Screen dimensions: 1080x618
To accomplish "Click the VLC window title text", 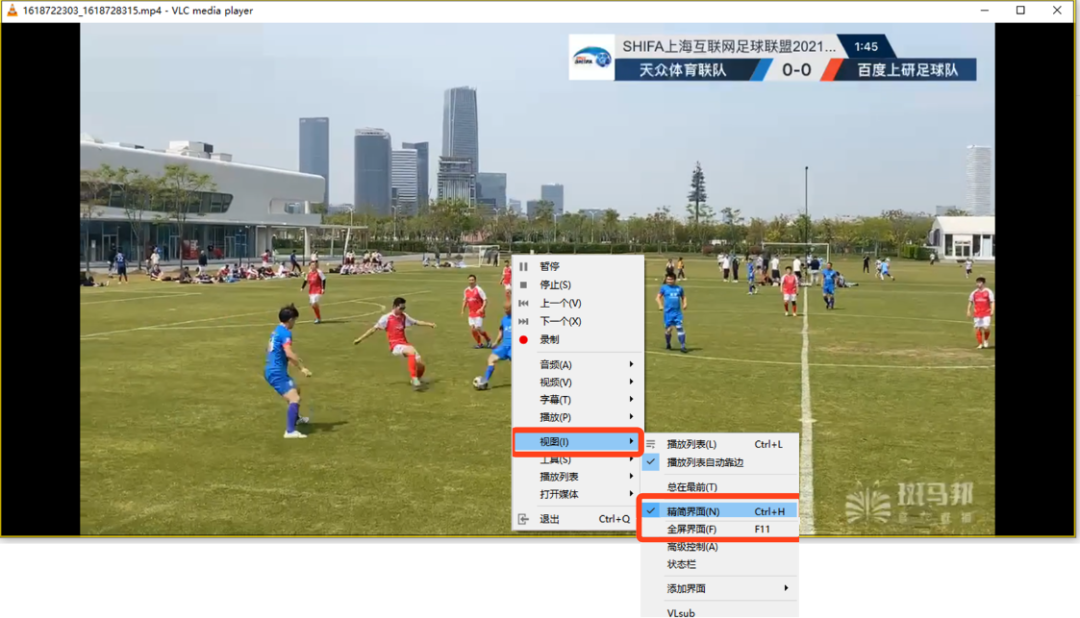I will click(138, 11).
